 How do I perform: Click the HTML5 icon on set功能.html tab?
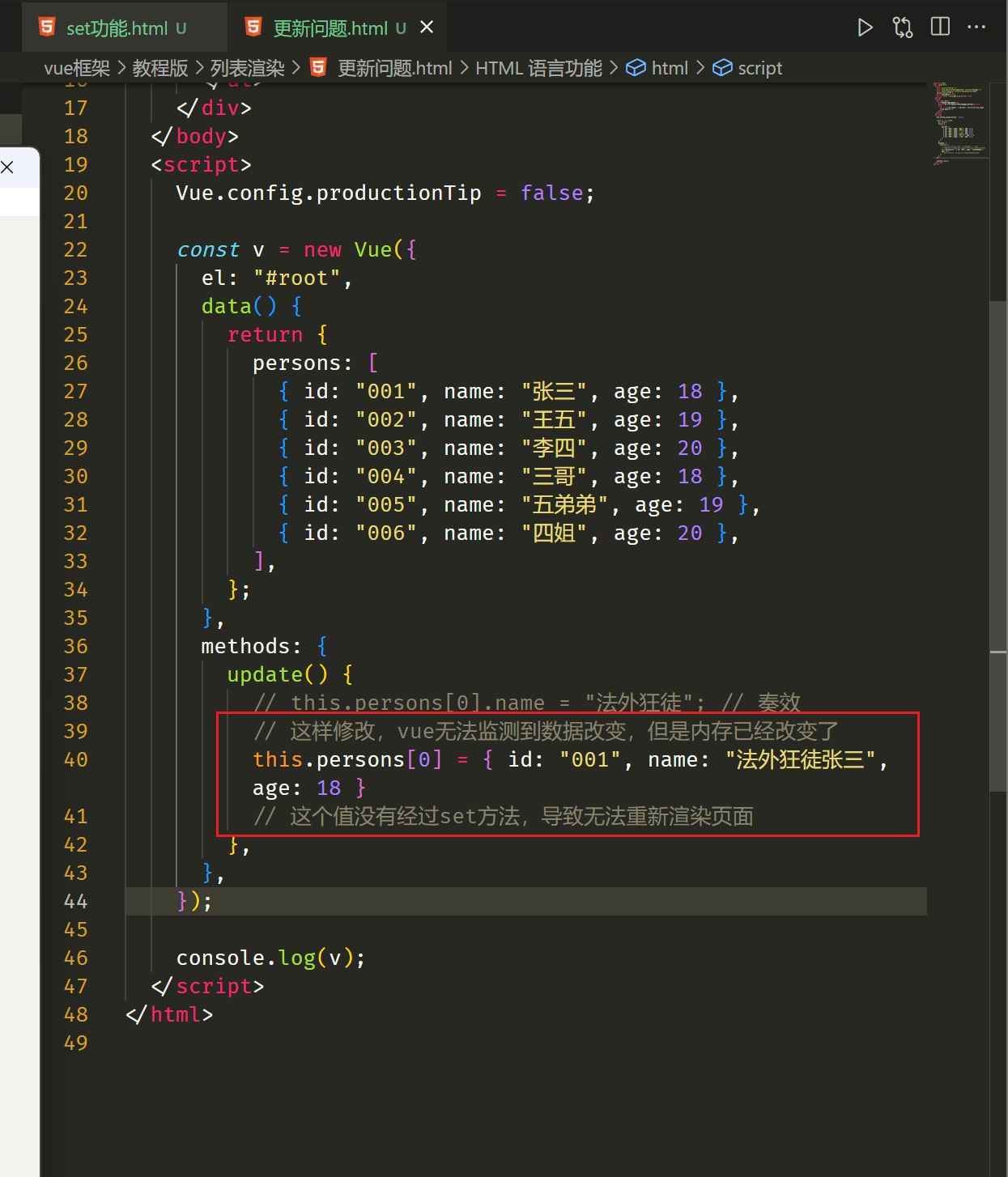pyautogui.click(x=47, y=28)
